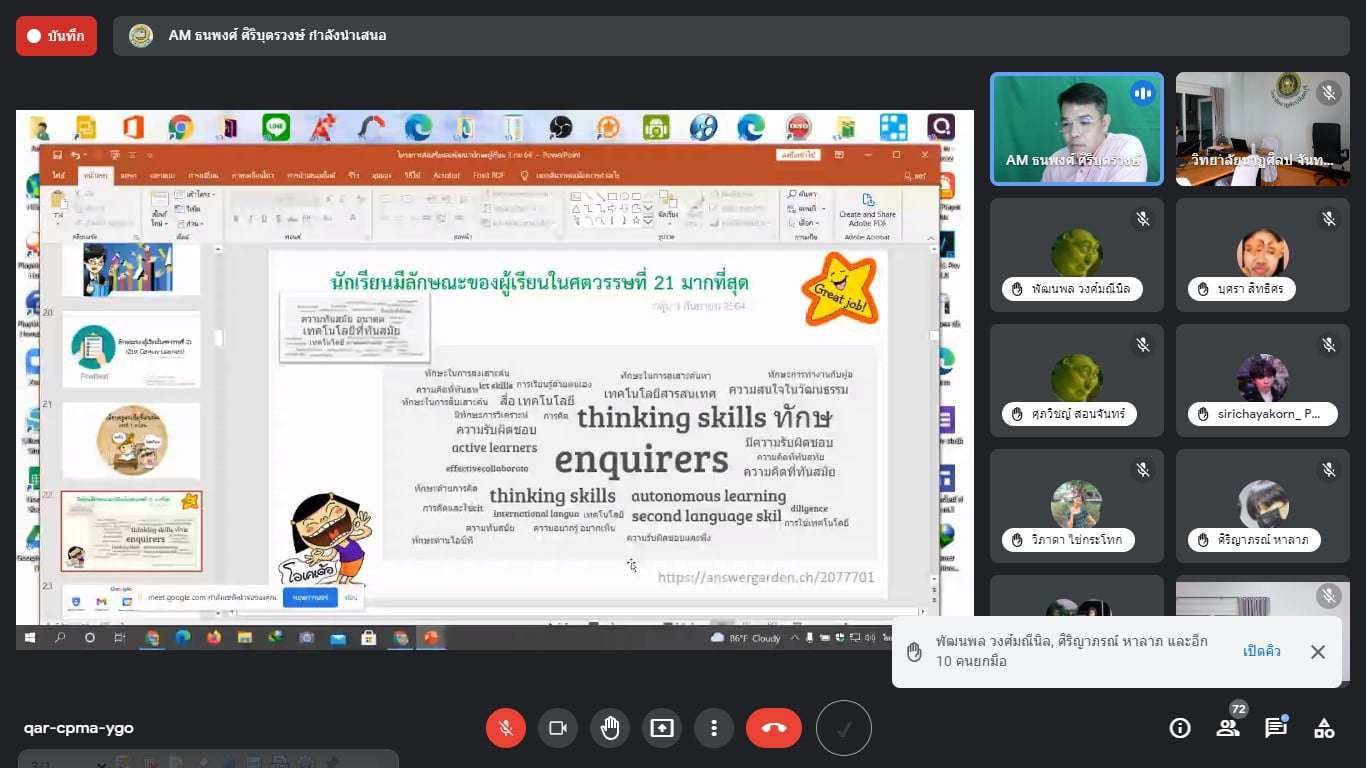Toggle the raise hand button

click(x=610, y=728)
